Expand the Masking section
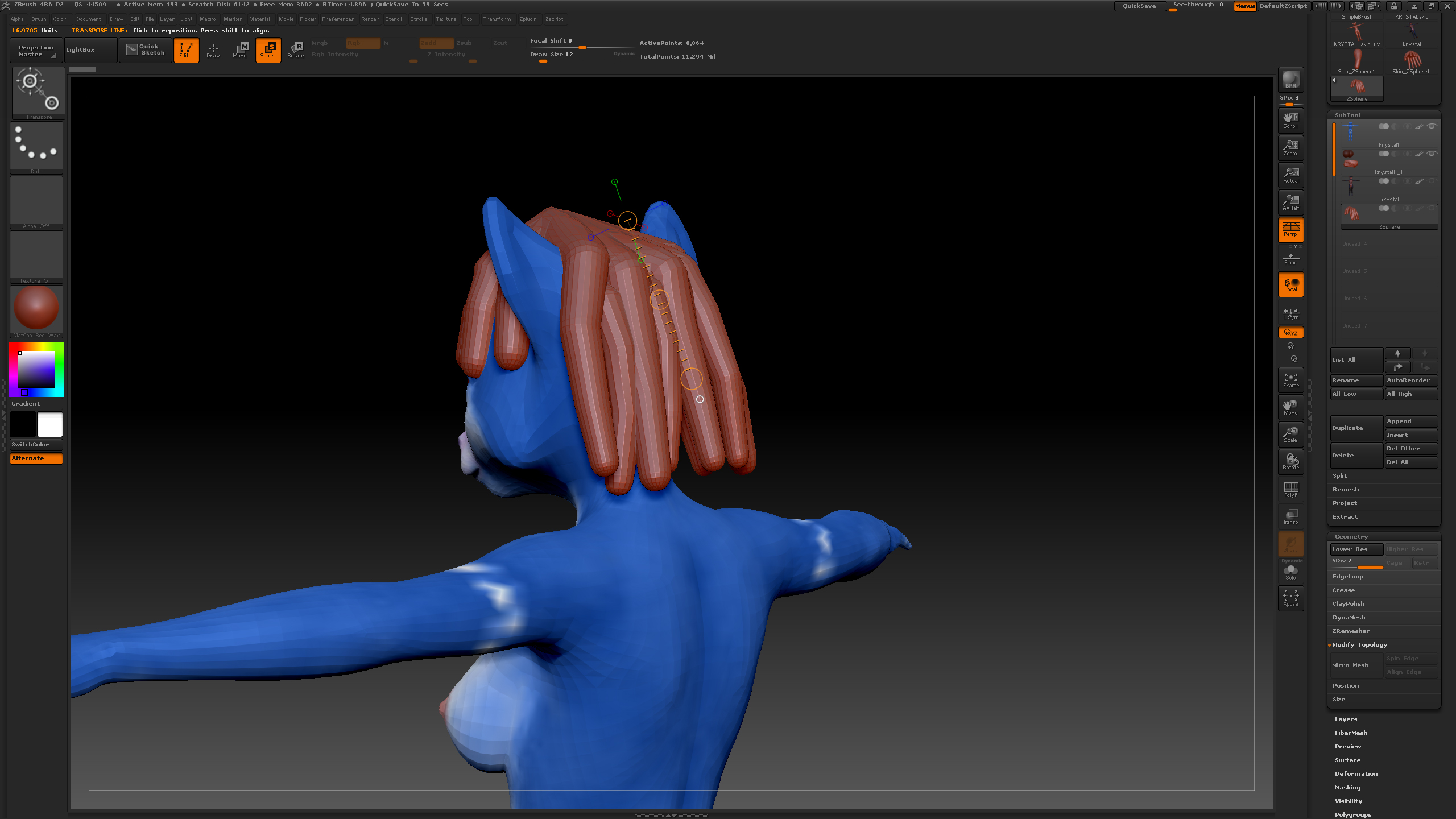 click(x=1347, y=787)
